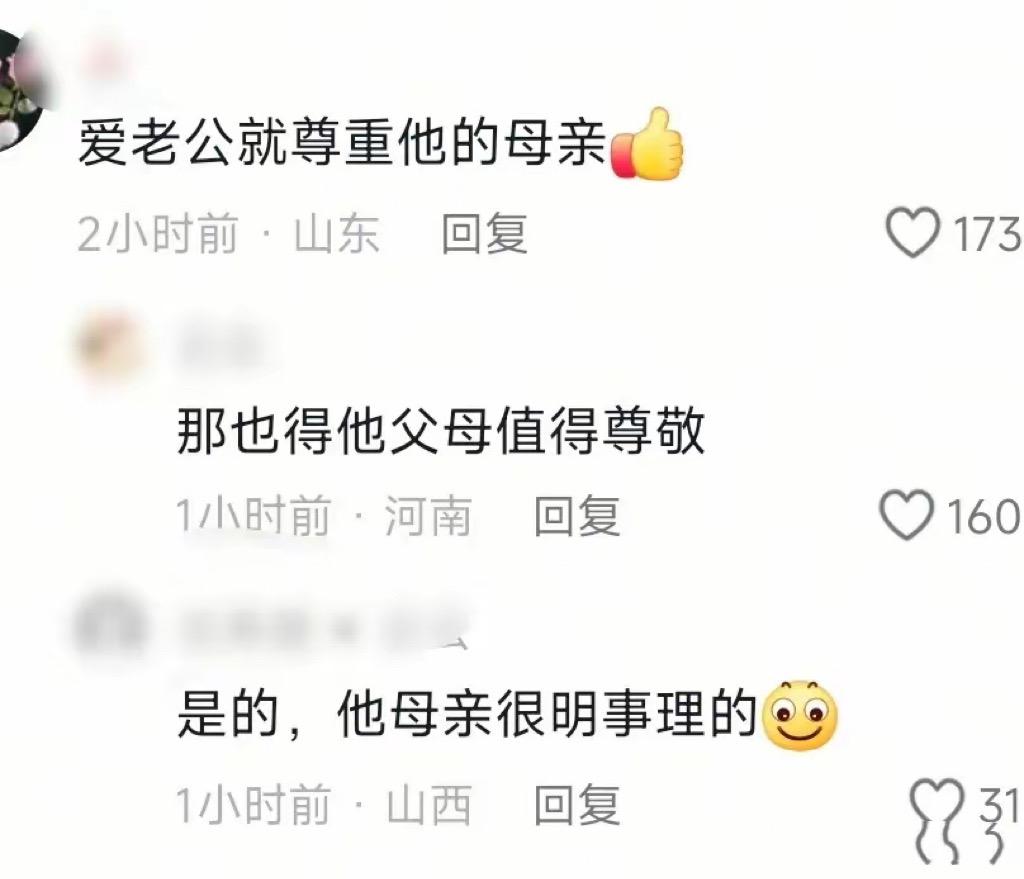The width and height of the screenshot is (1024, 879).
Task: Like the comment with 173 likes
Action: [x=912, y=232]
